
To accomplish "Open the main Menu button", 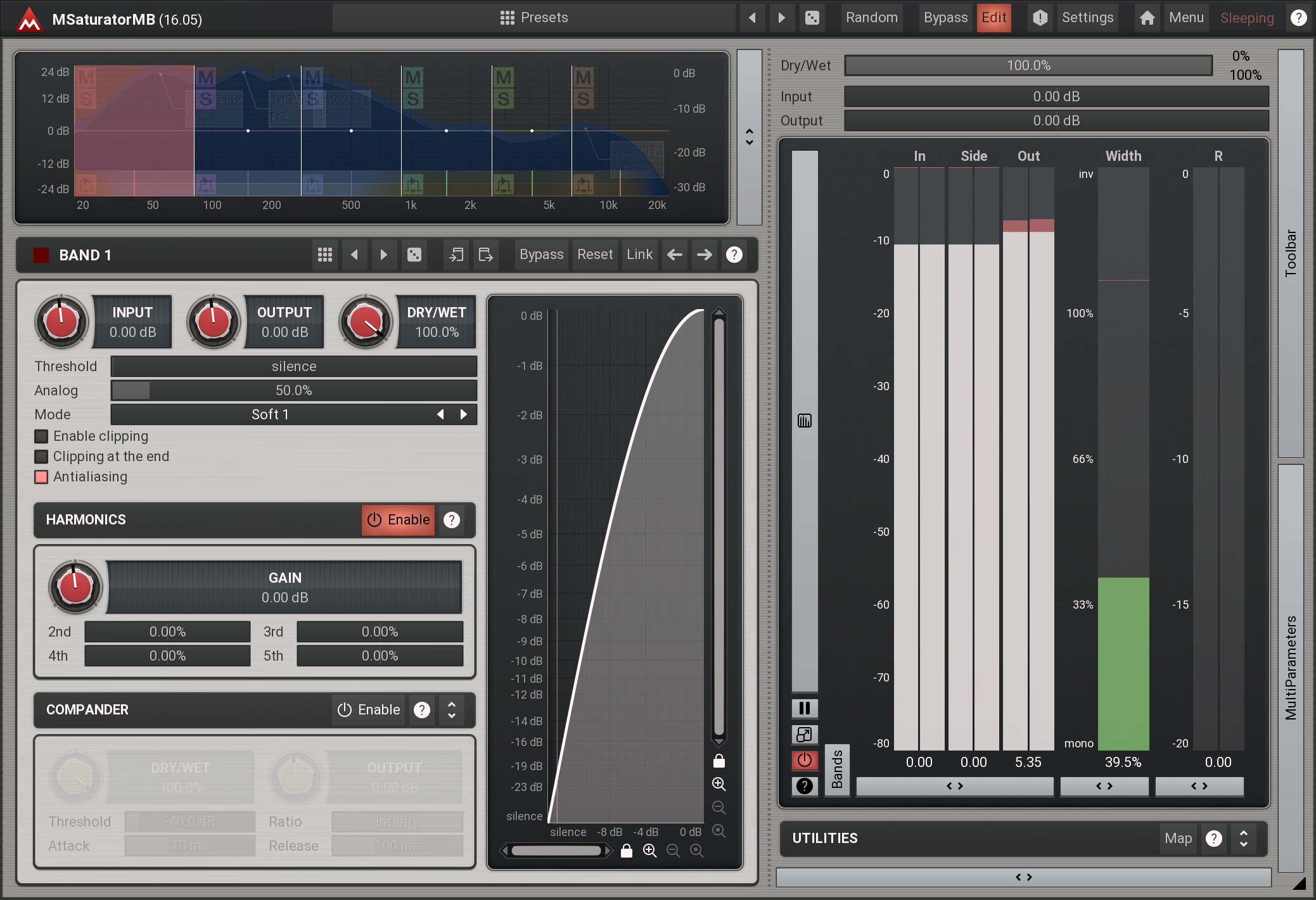I will point(1186,18).
